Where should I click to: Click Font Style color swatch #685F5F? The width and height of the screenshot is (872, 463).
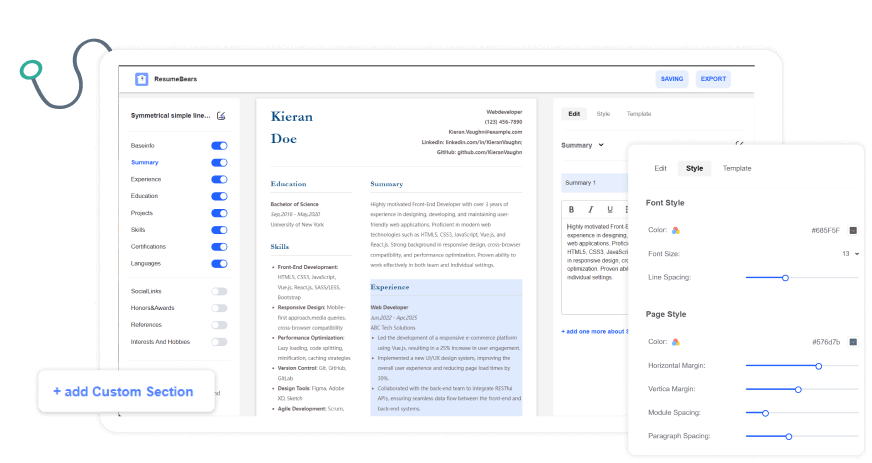click(853, 230)
